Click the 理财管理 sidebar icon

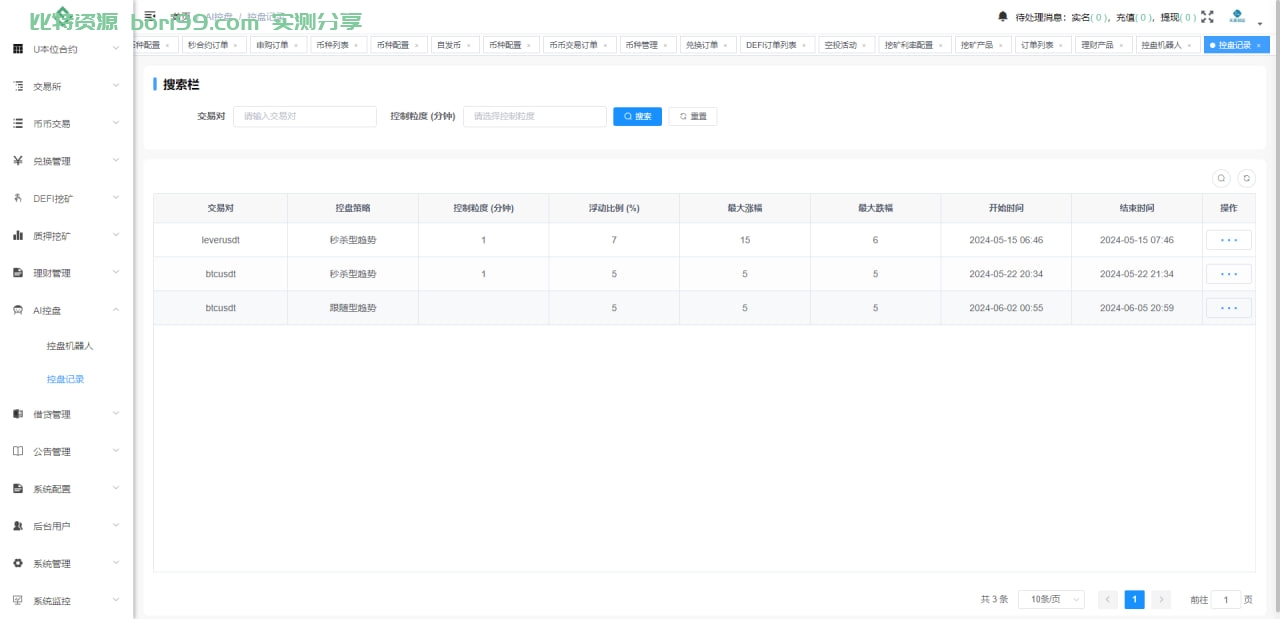coord(18,272)
